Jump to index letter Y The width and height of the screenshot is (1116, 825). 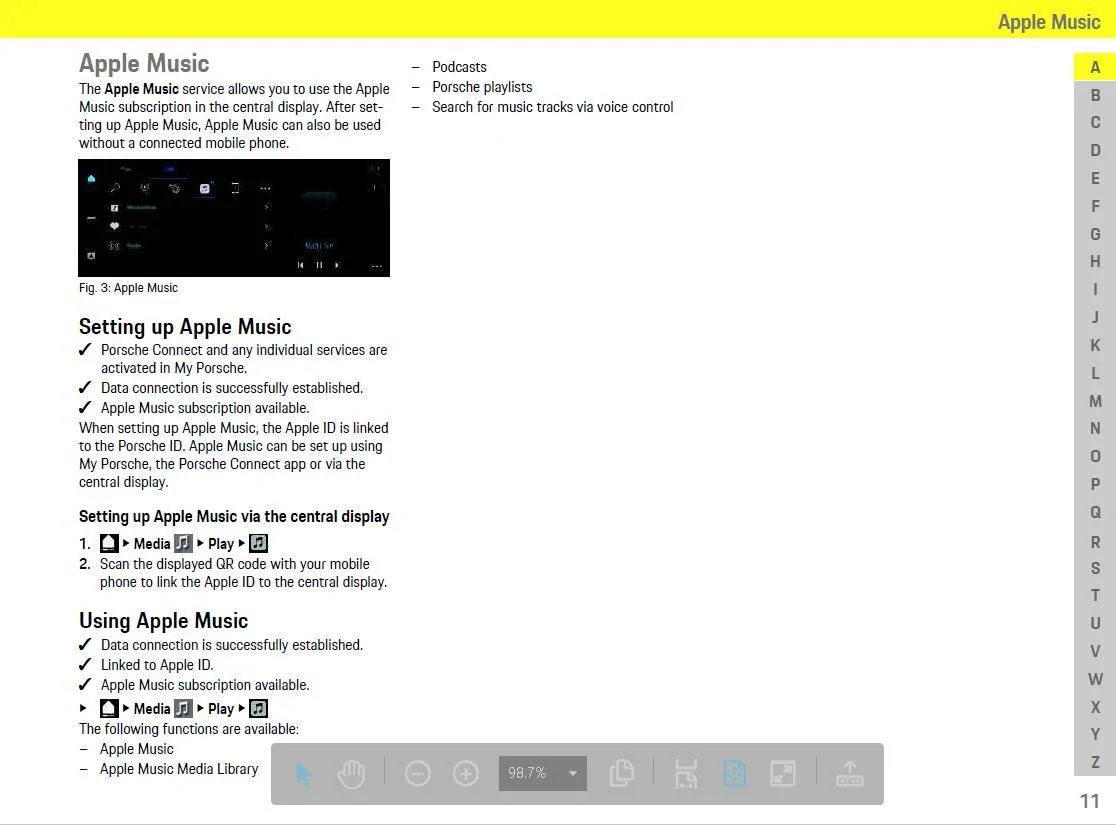(x=1095, y=734)
